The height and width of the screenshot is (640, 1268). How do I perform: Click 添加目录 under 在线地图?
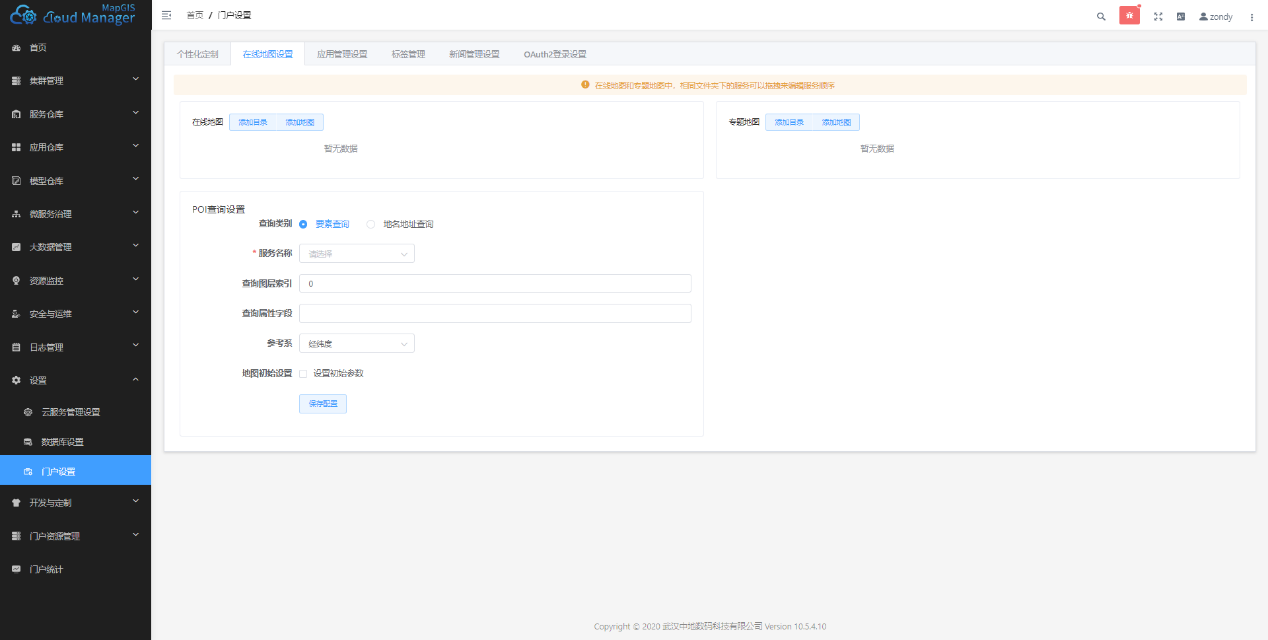(x=253, y=122)
